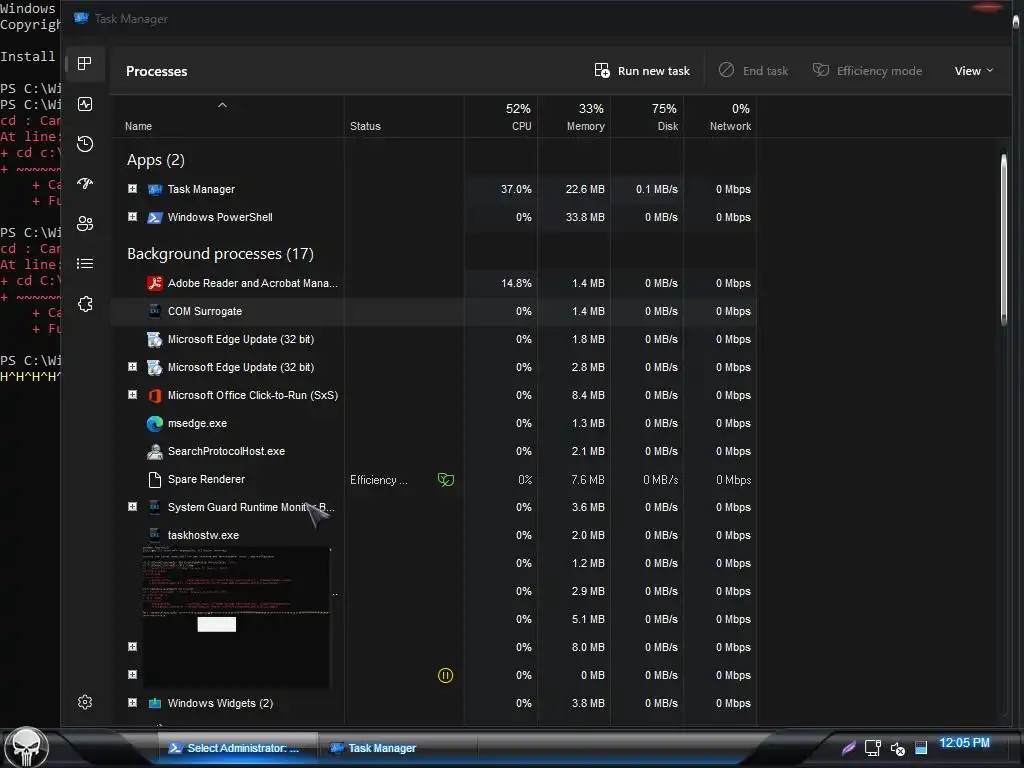This screenshot has height=768, width=1024.
Task: Open the Processes tab in the sidebar
Action: (84, 63)
